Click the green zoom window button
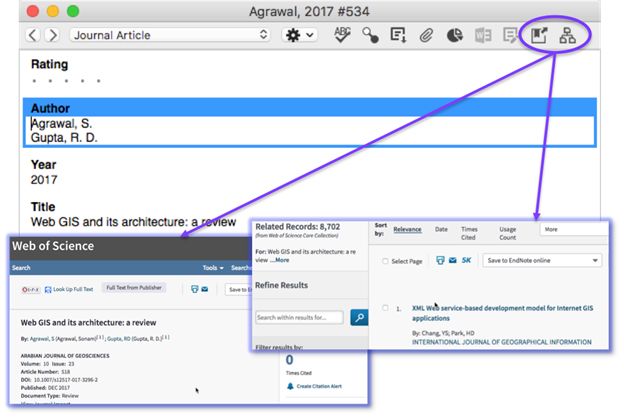Viewport: 624px width, 419px height. click(x=73, y=11)
